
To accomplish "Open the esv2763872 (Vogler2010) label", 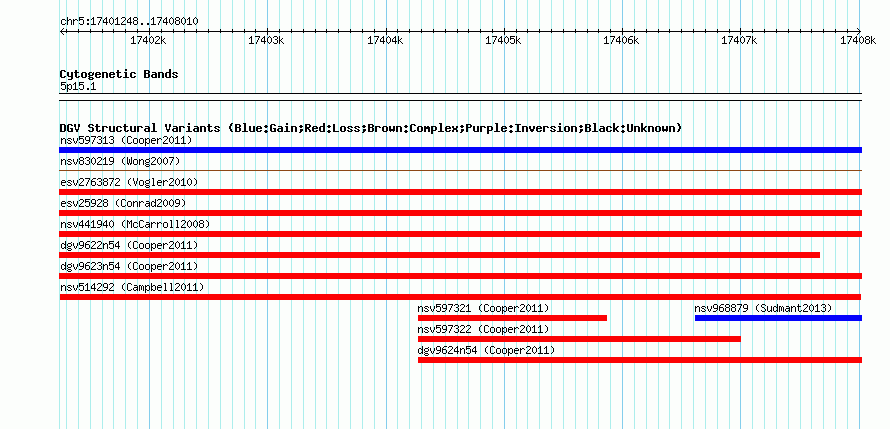I will tap(129, 182).
